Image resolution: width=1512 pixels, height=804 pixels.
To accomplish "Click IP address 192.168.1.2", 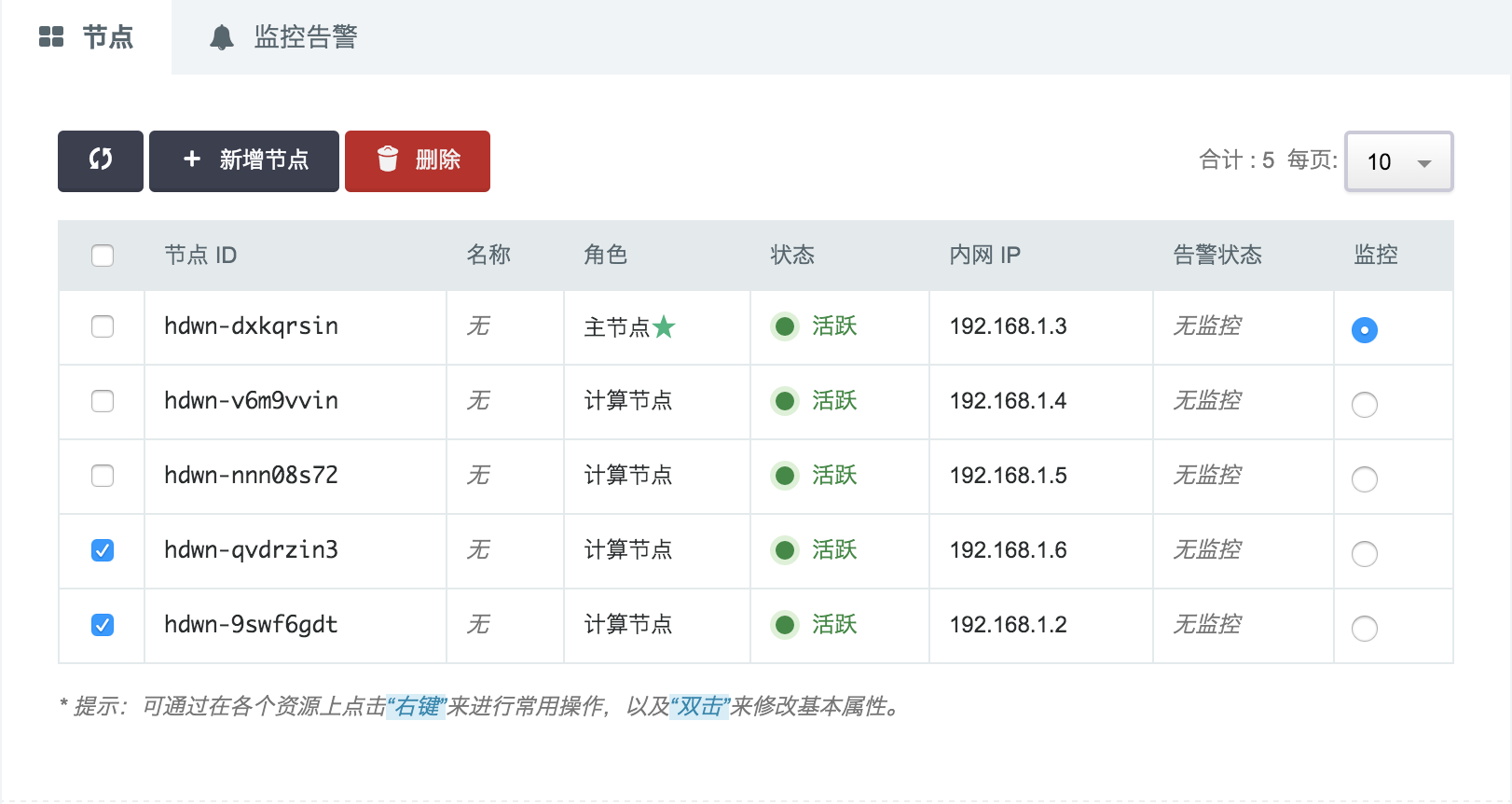I will [1008, 625].
